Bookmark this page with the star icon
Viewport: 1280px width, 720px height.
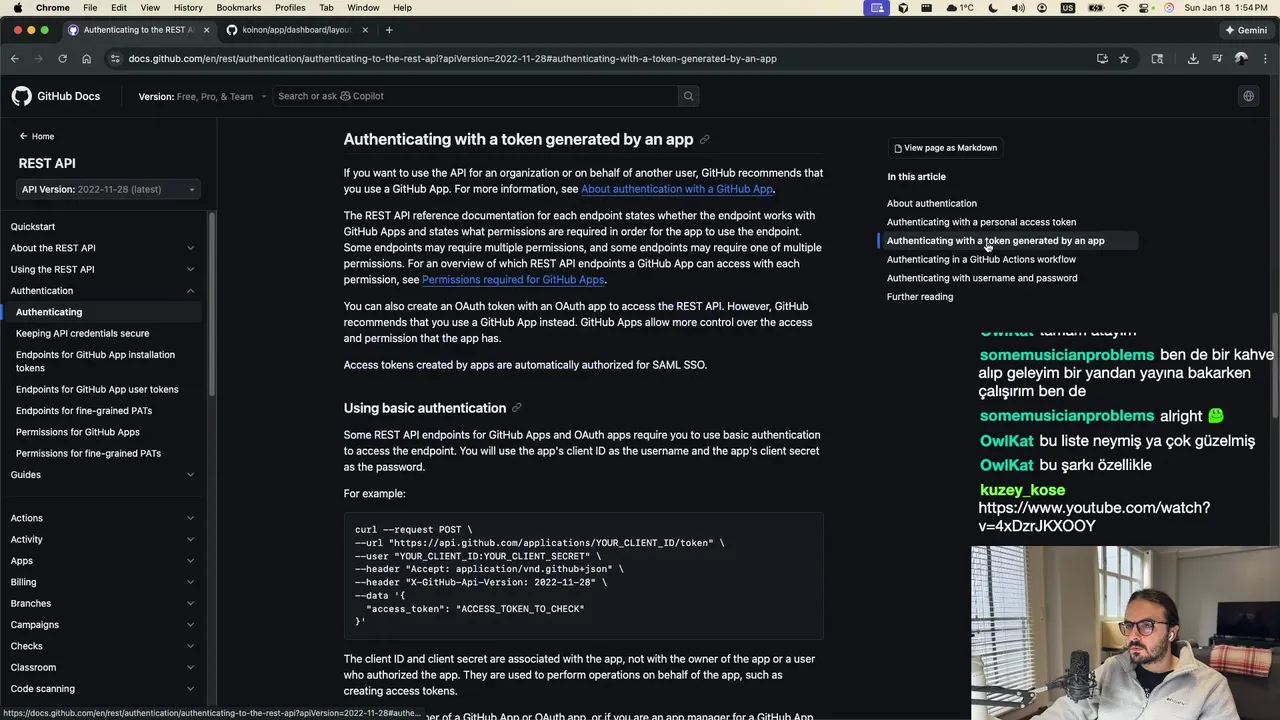(1124, 59)
